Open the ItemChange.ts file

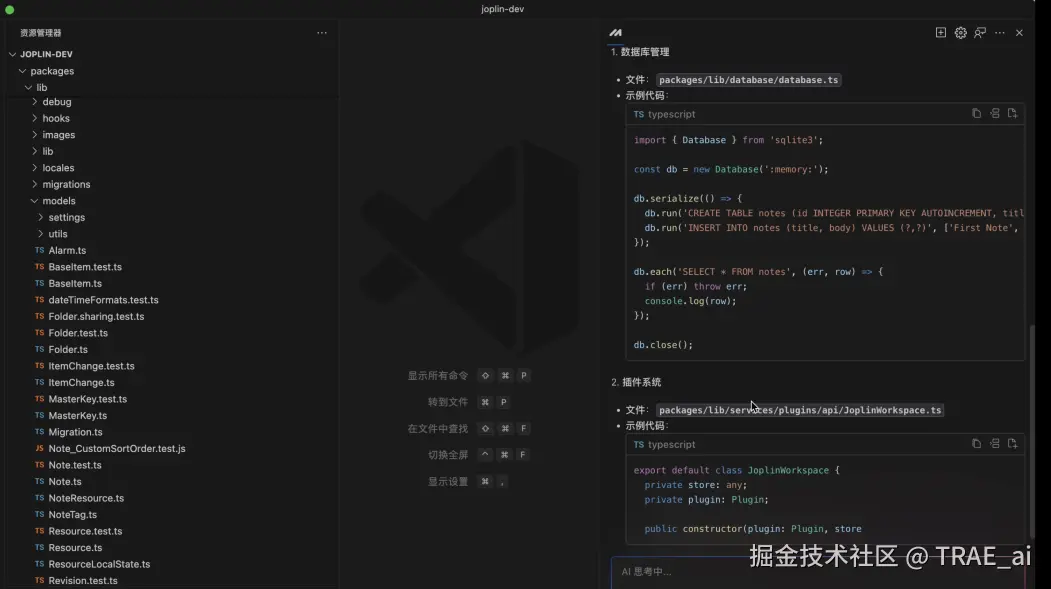[x=81, y=383]
